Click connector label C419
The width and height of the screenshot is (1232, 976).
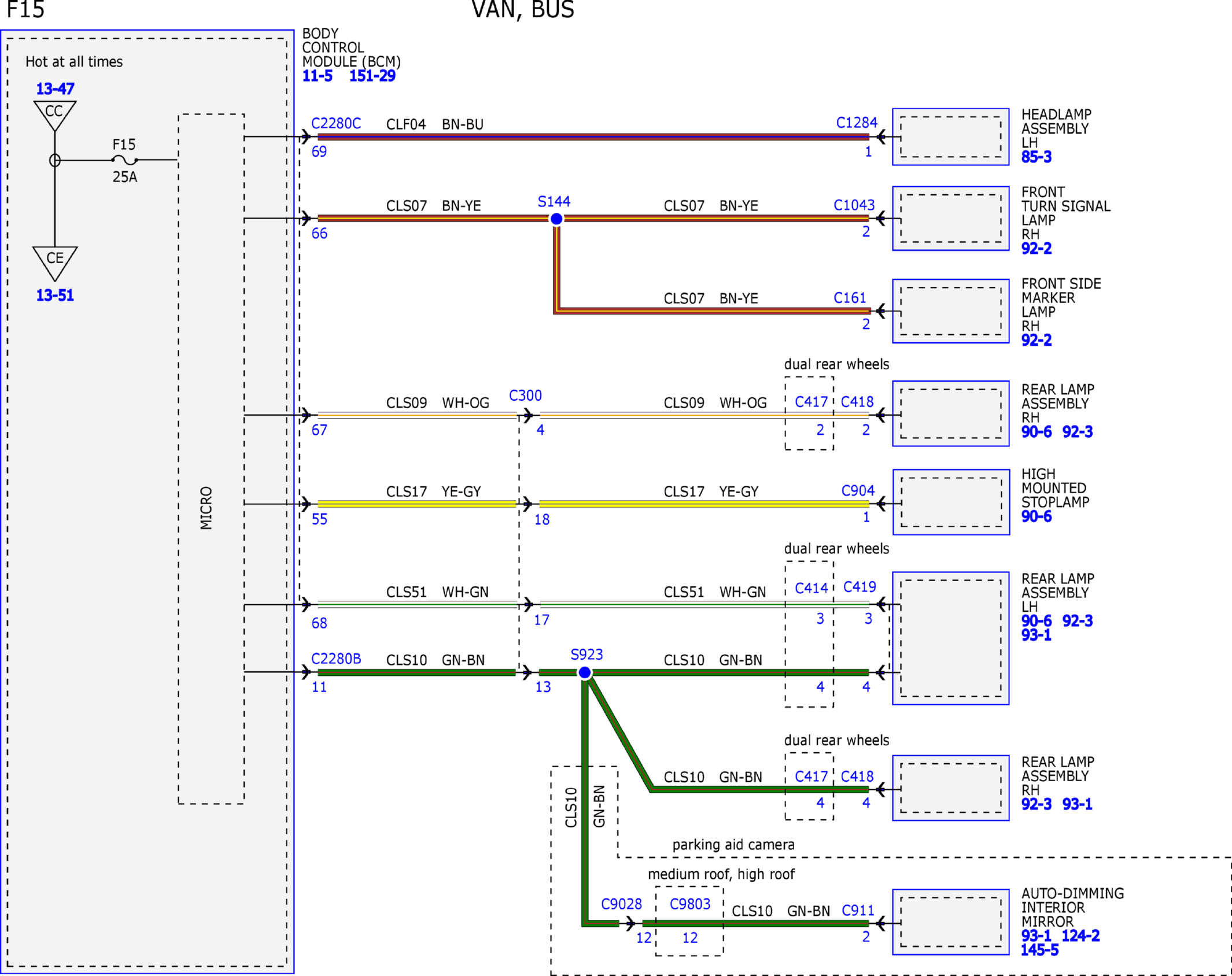[860, 587]
